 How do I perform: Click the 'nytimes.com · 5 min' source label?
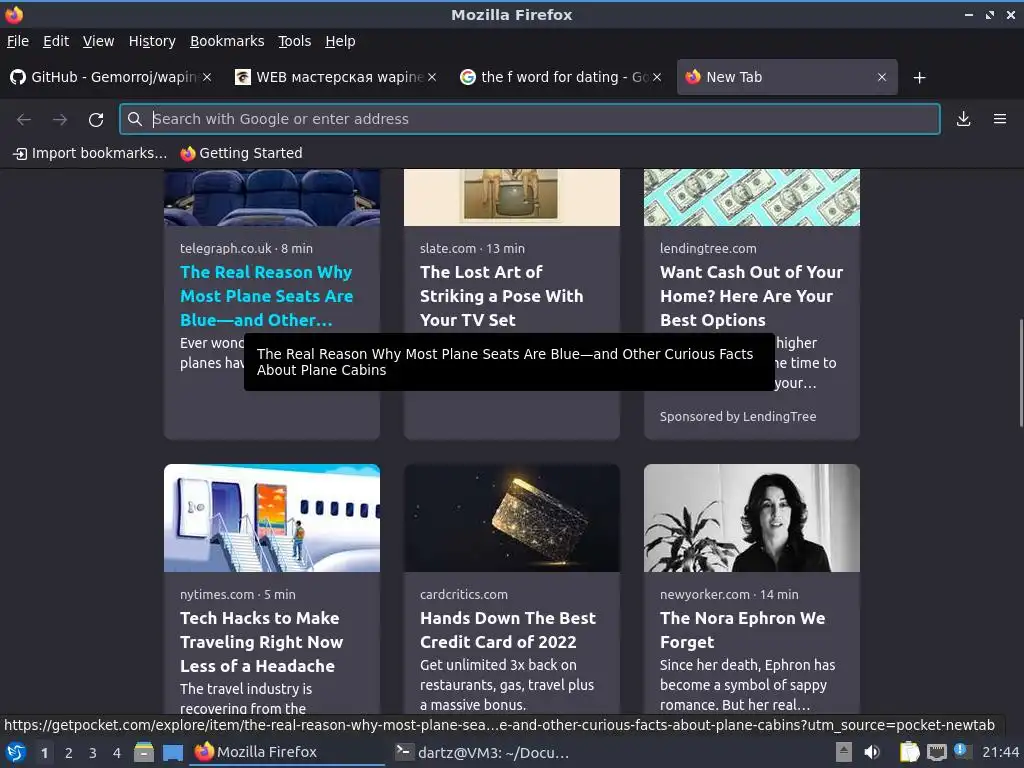click(x=238, y=595)
